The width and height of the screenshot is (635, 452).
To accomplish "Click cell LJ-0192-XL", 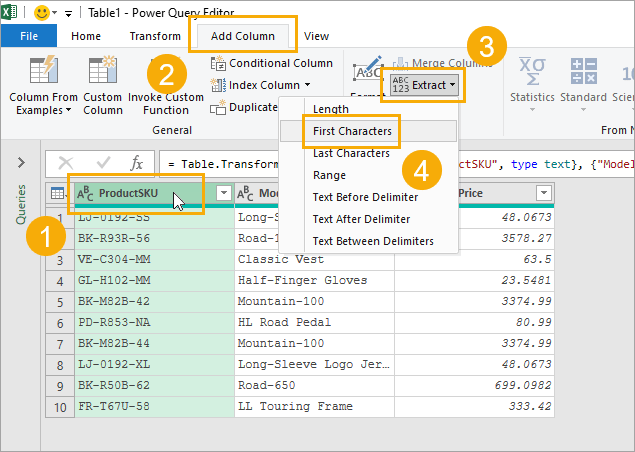I will (154, 365).
